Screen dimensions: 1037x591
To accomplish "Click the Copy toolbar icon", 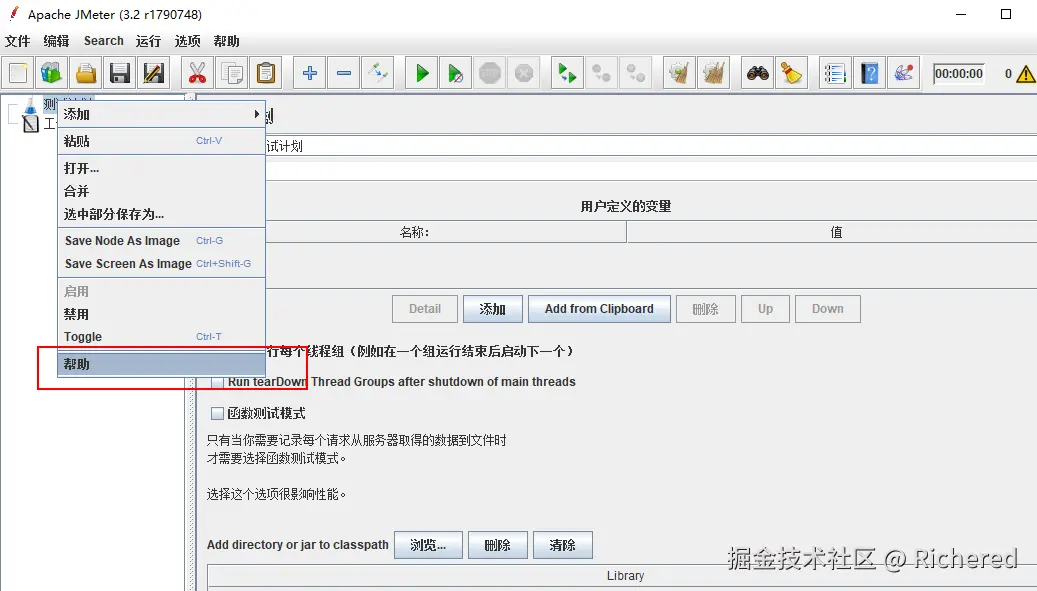I will [231, 73].
